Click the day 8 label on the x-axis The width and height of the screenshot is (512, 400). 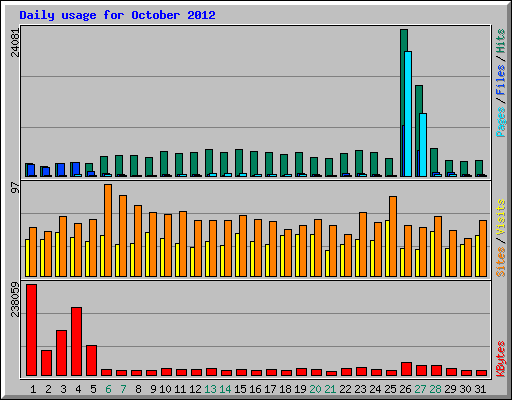coord(138,389)
